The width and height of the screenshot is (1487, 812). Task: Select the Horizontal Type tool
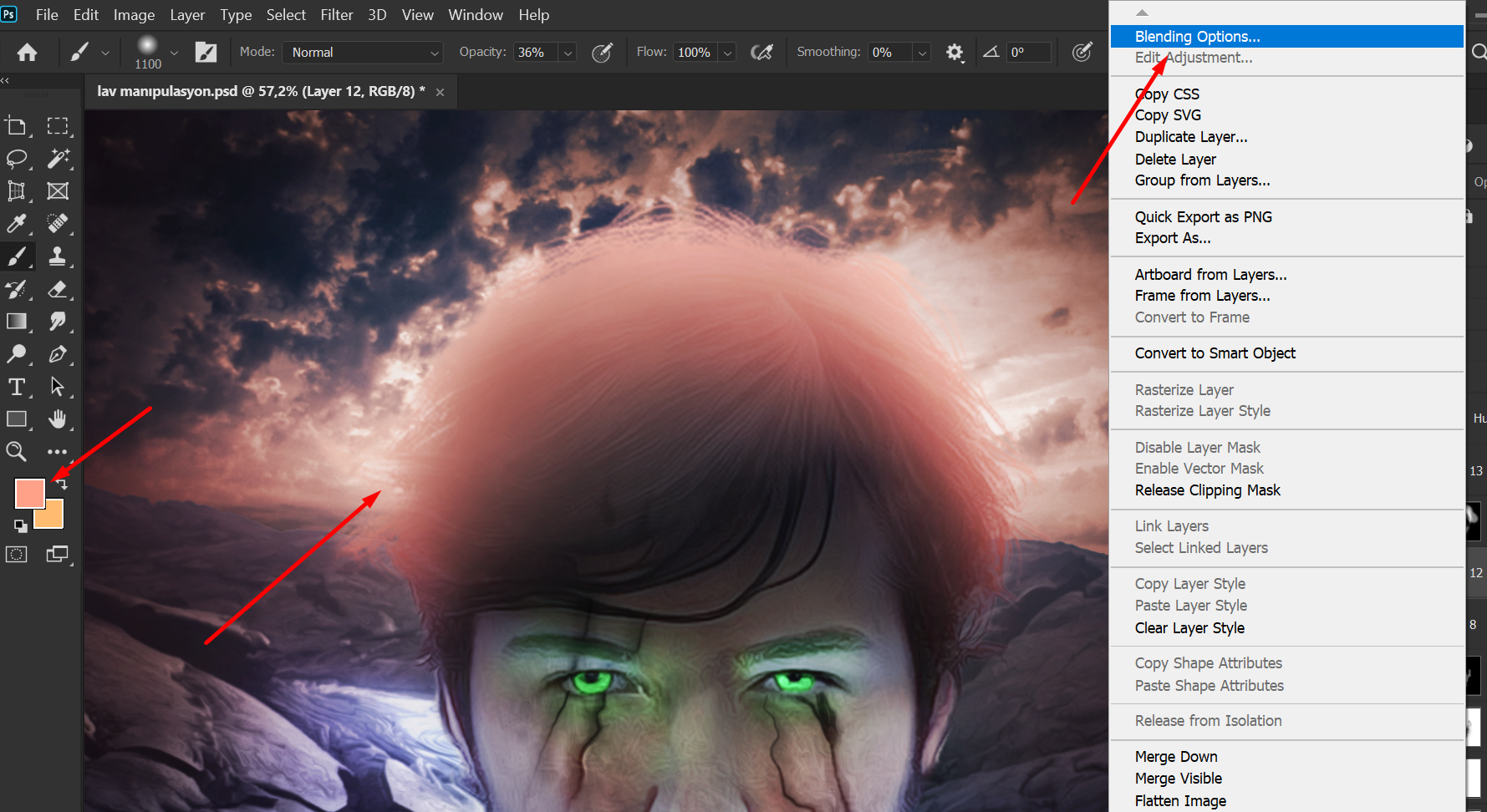16,387
